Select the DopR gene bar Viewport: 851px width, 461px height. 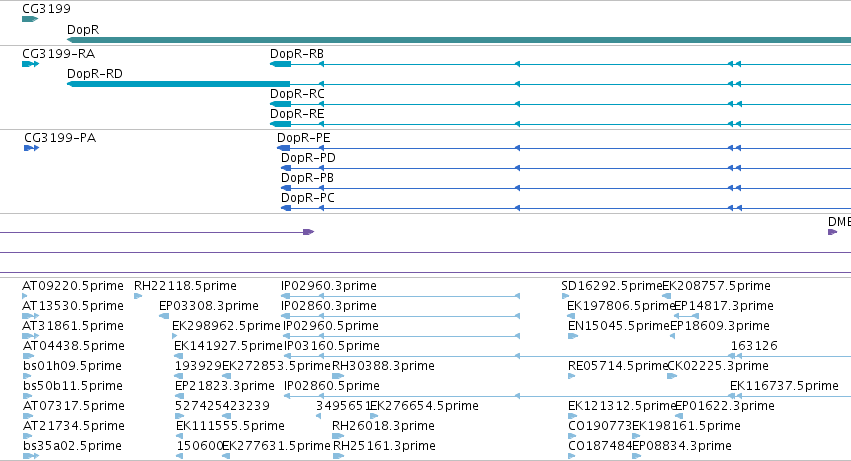pos(459,40)
